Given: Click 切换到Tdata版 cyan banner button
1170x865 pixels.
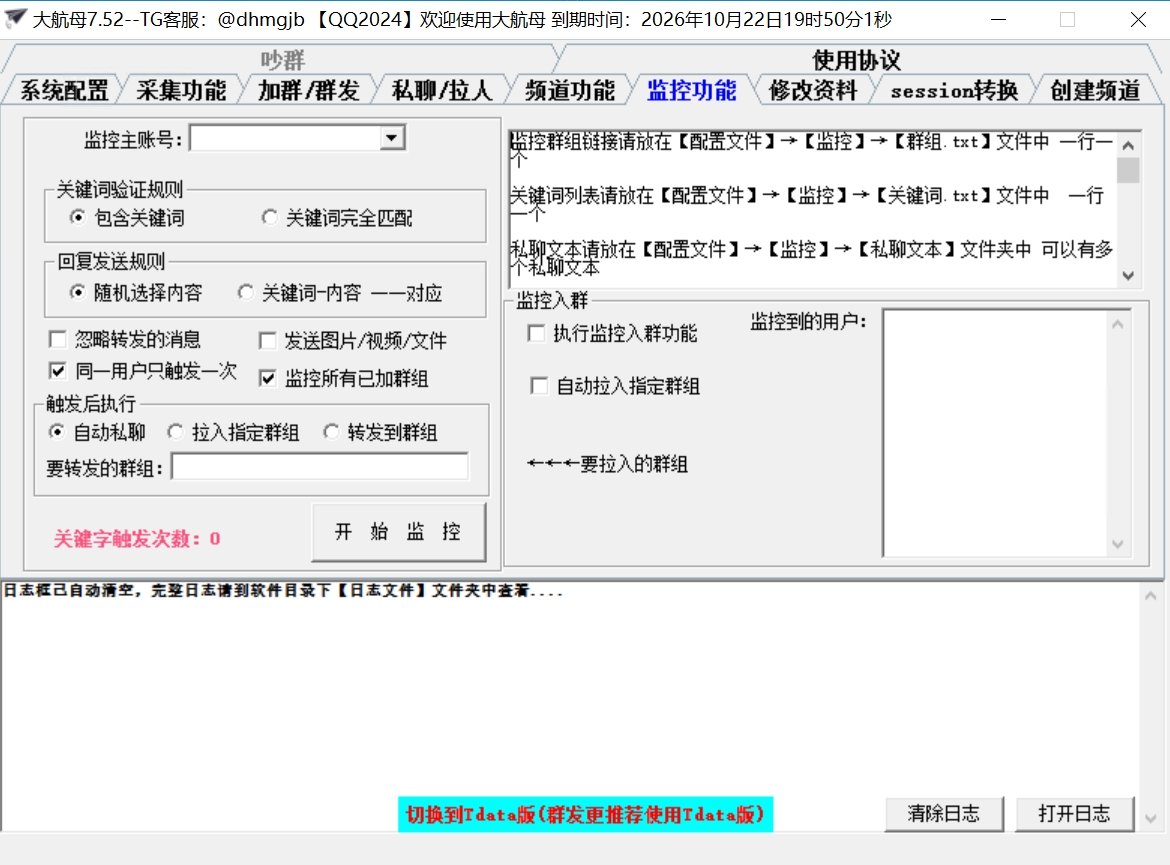Looking at the screenshot, I should click(x=585, y=814).
